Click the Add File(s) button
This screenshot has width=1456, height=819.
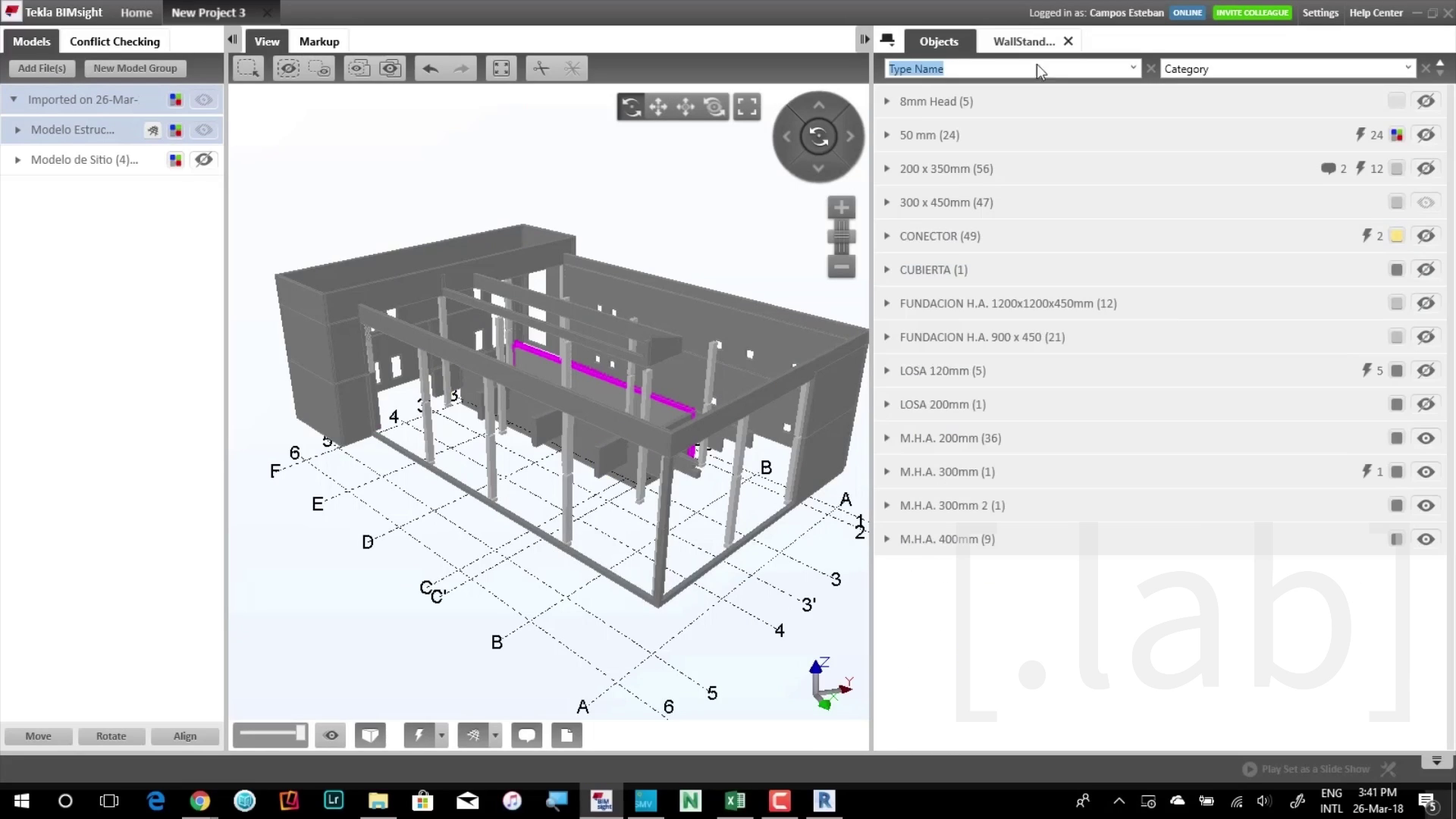coord(42,68)
